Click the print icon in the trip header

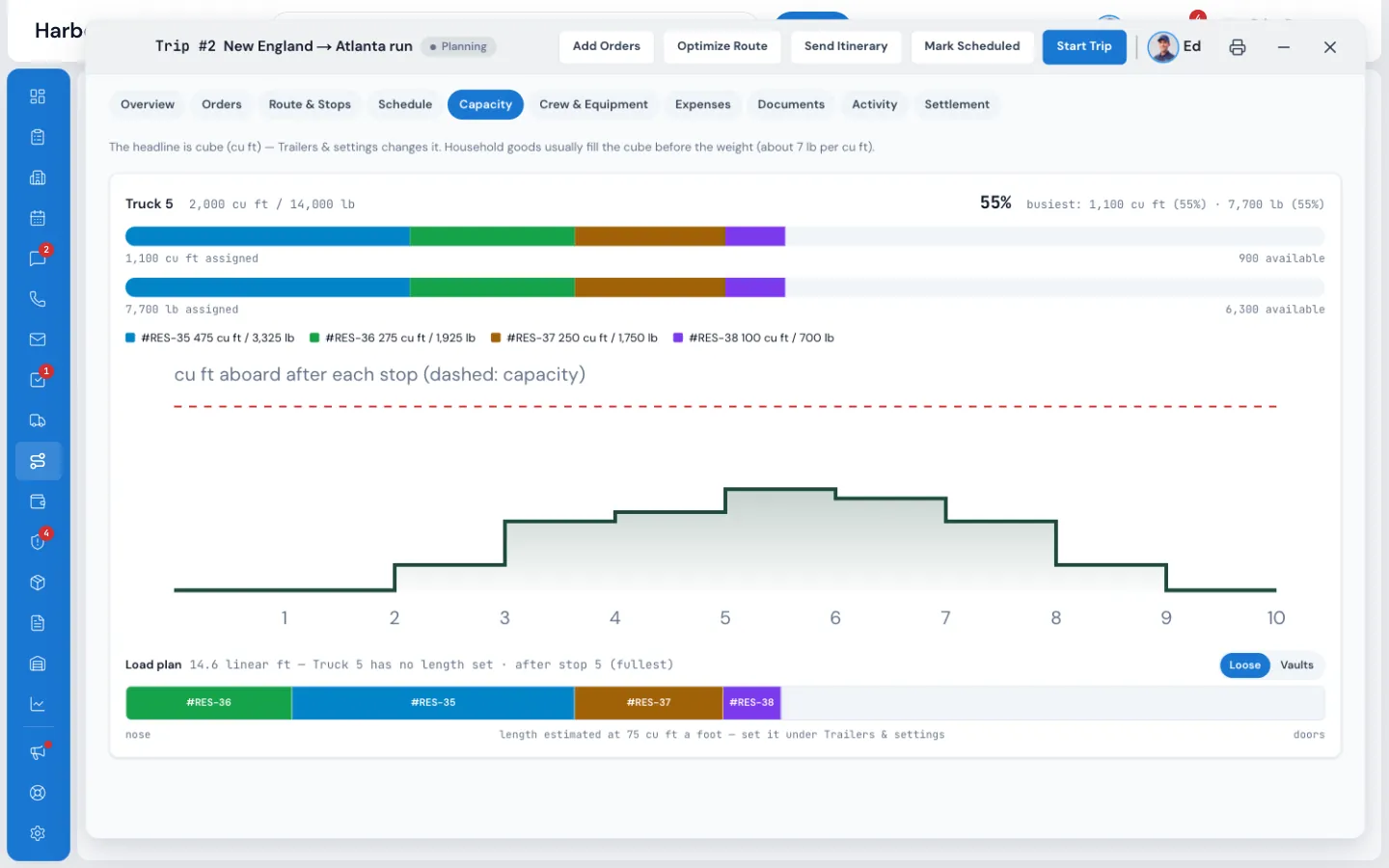(1238, 47)
